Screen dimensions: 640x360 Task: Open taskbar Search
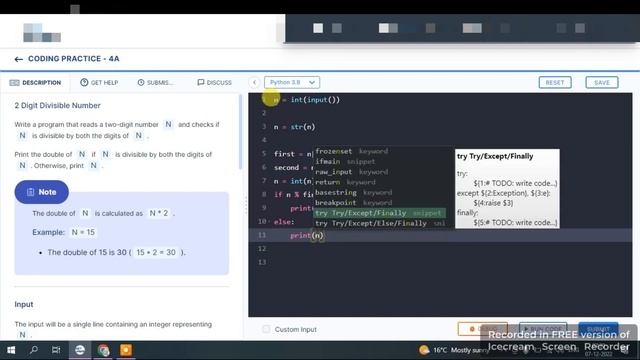(x=34, y=350)
